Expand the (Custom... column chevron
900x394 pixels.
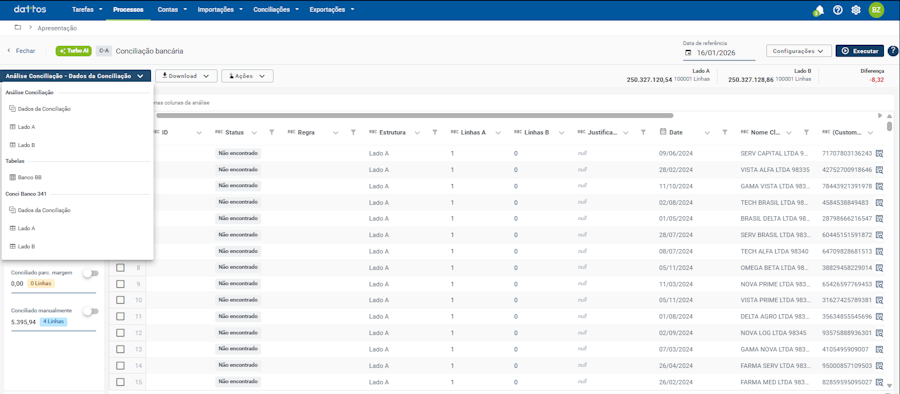click(x=871, y=133)
